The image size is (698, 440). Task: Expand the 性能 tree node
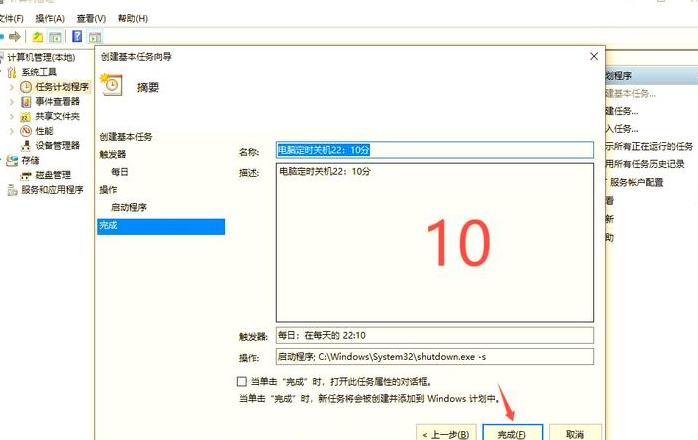(x=12, y=131)
